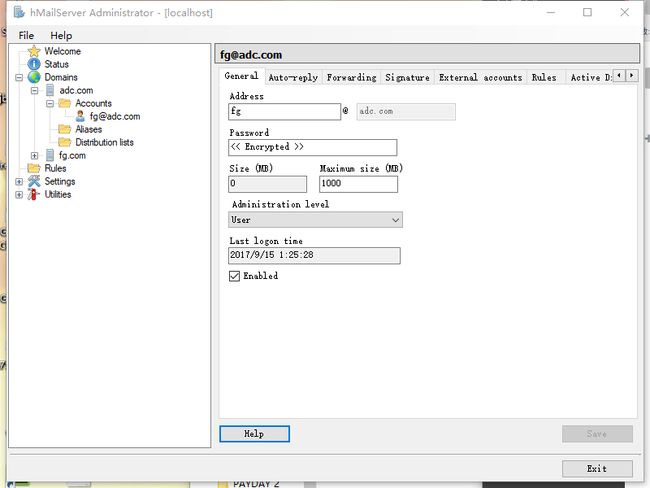The width and height of the screenshot is (650, 488).
Task: Click the fg@adc.com header title
Action: click(x=251, y=55)
